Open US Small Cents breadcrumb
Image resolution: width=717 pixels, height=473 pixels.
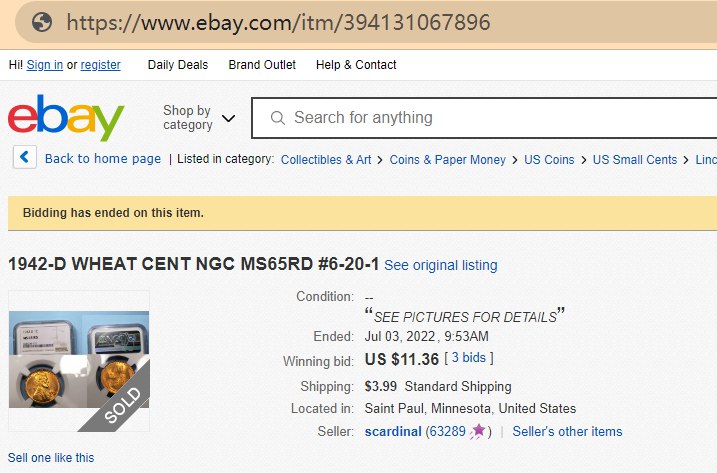[x=635, y=159]
